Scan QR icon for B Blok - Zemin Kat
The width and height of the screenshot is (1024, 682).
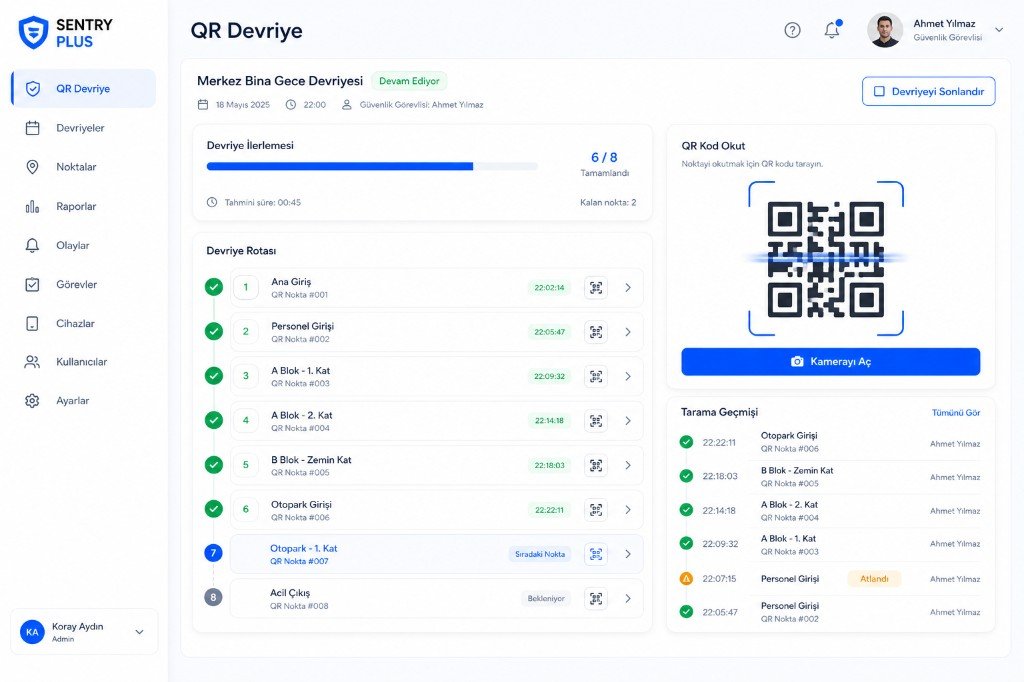[596, 465]
